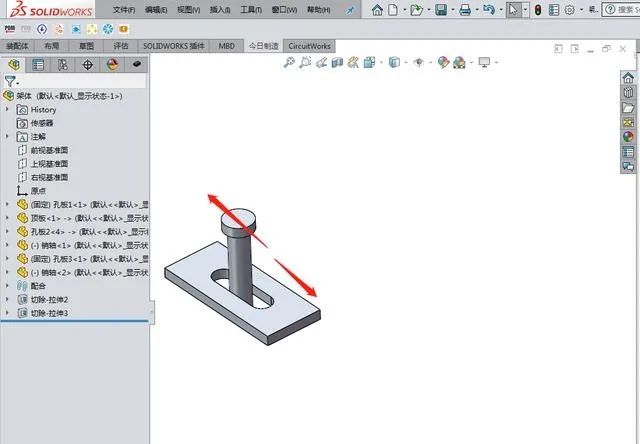Expand the 配合 mates folder

tap(7, 286)
